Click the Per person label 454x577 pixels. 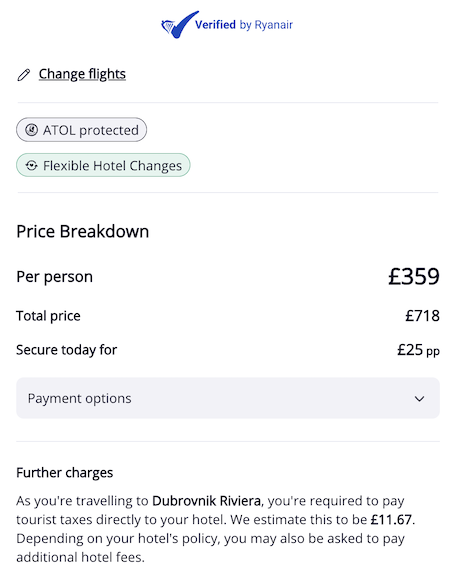[54, 277]
